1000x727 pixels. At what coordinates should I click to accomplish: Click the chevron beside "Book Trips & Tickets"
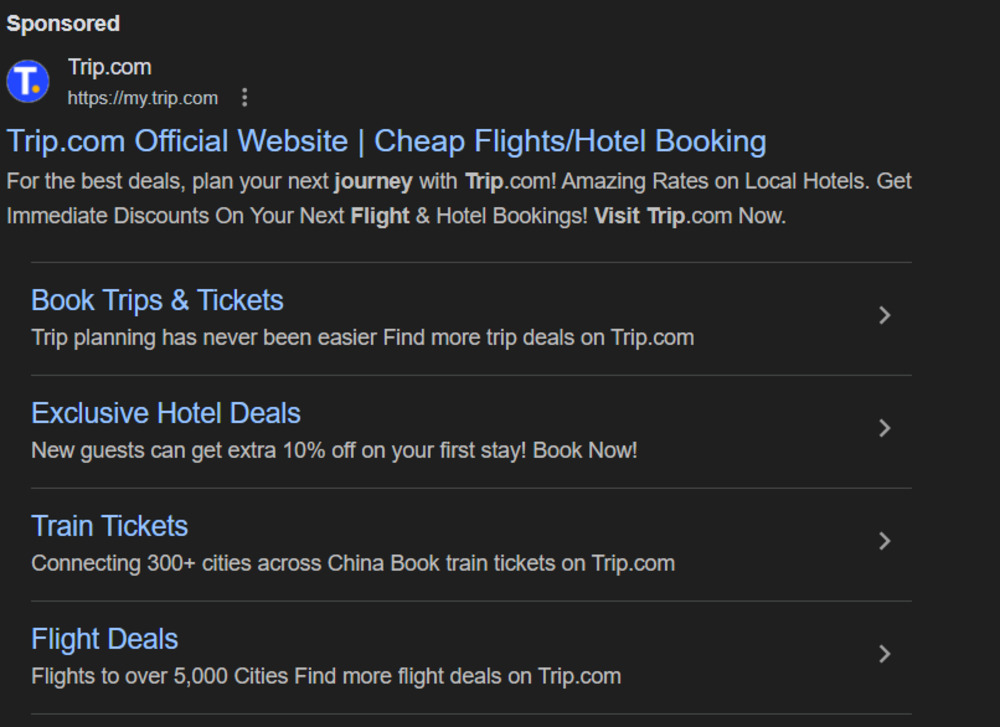[885, 315]
